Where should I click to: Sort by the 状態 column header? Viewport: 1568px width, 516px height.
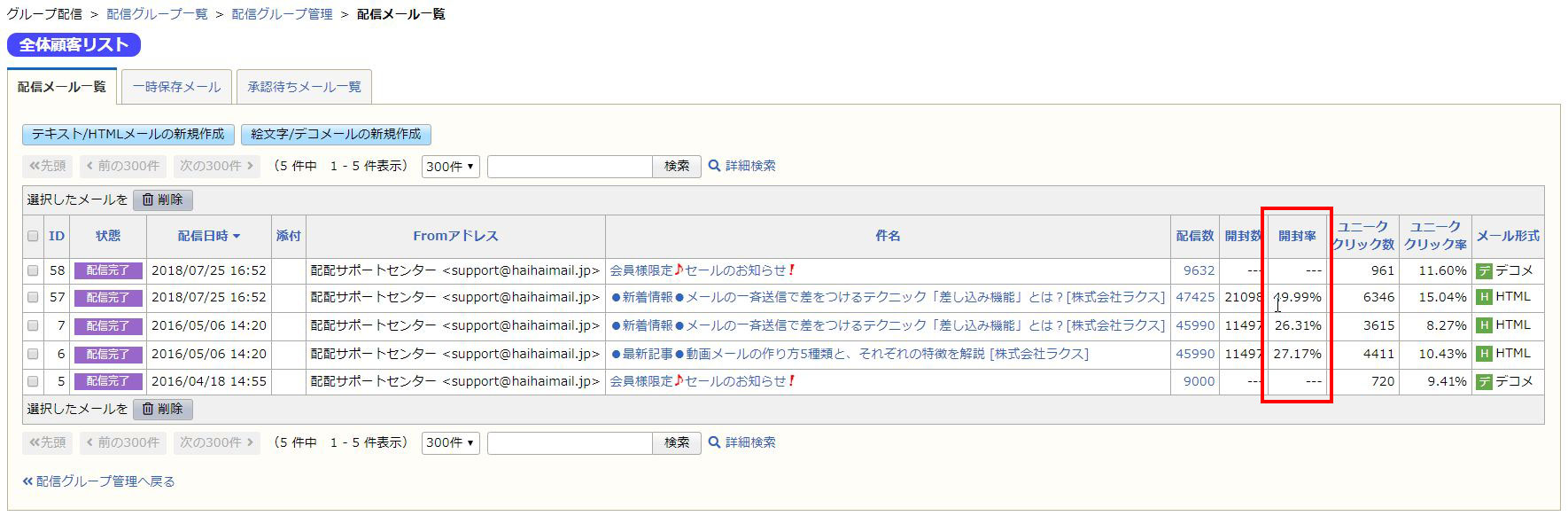click(x=108, y=236)
